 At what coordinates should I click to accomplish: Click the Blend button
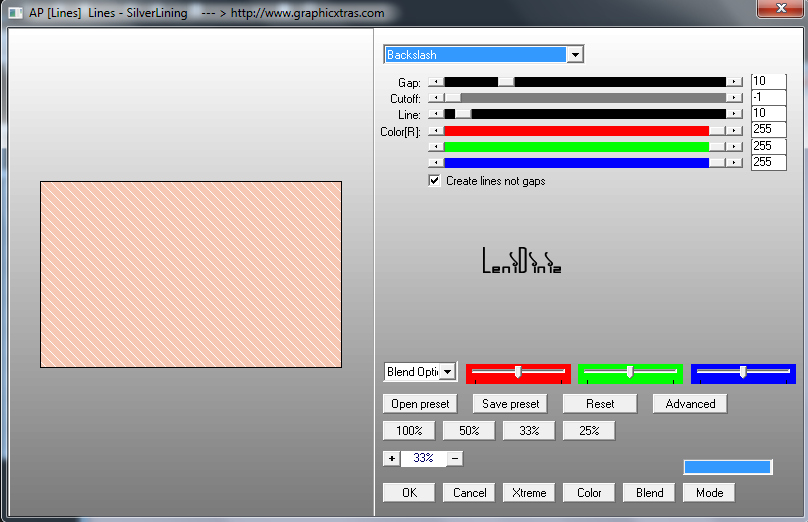(x=649, y=493)
